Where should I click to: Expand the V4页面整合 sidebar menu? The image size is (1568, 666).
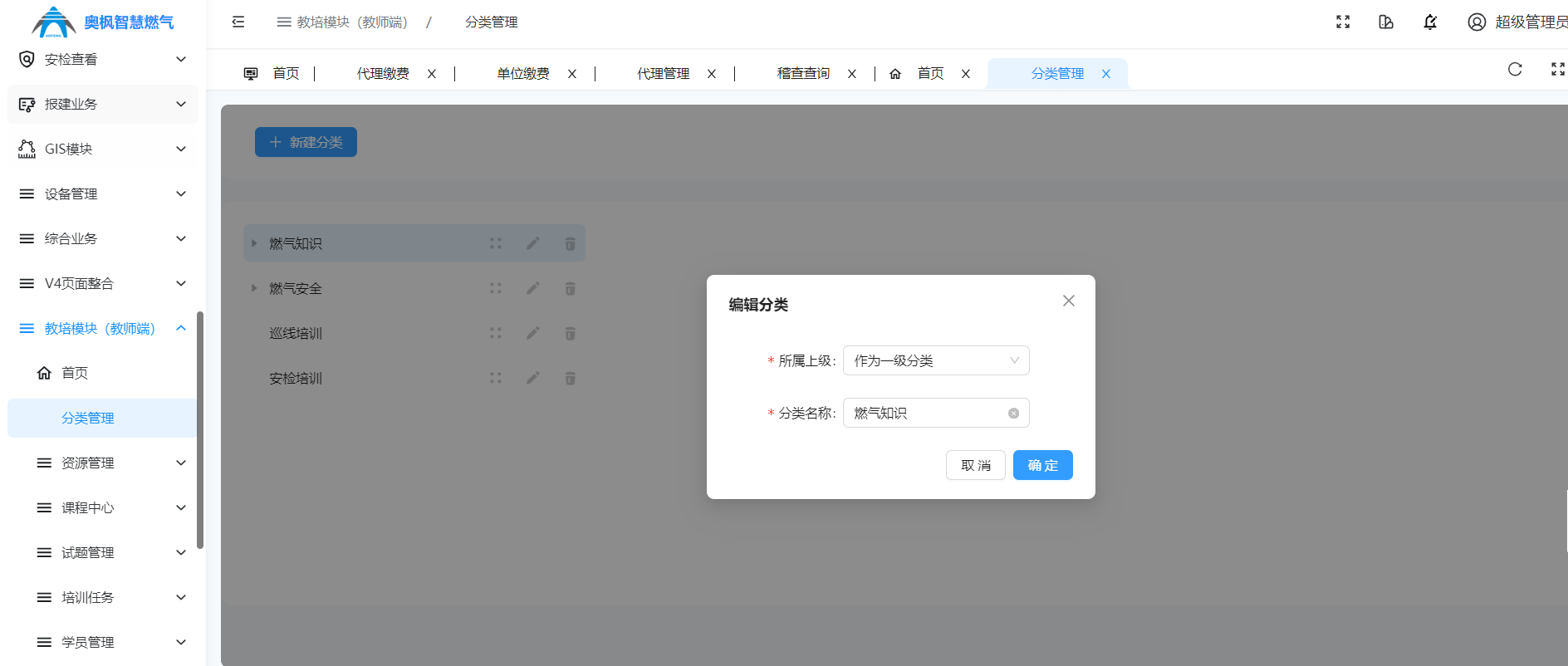[x=103, y=283]
